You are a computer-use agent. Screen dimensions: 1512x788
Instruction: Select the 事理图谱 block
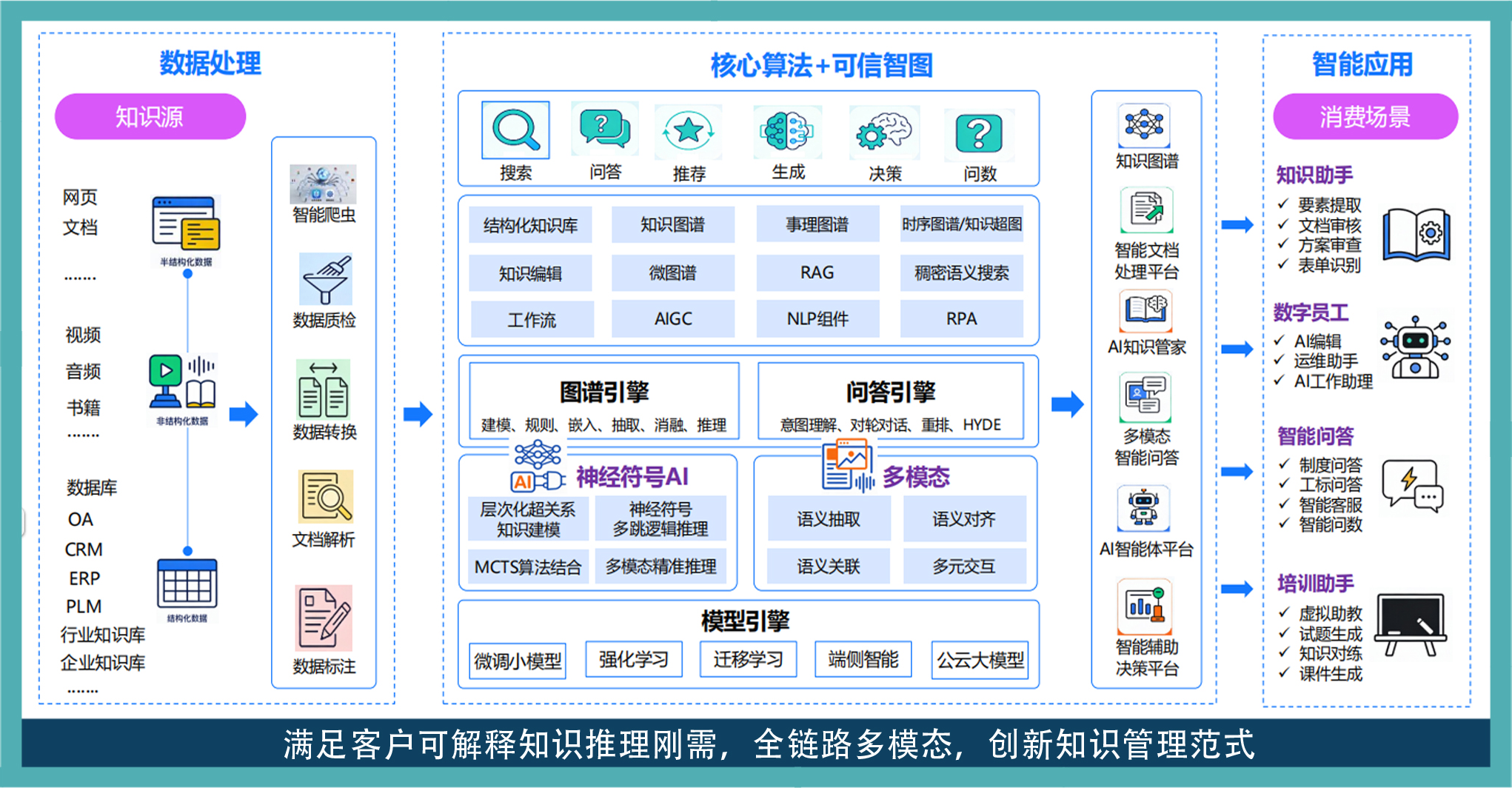click(817, 224)
